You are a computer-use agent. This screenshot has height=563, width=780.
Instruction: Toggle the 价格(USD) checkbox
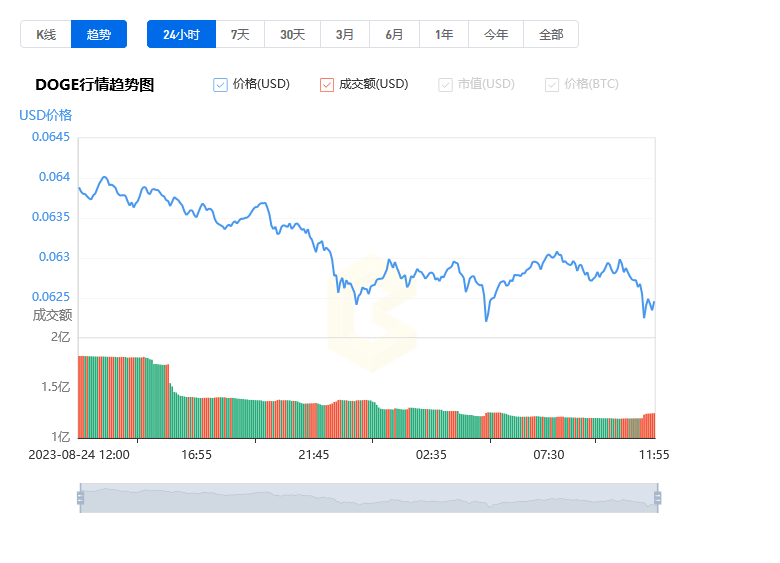click(x=220, y=85)
